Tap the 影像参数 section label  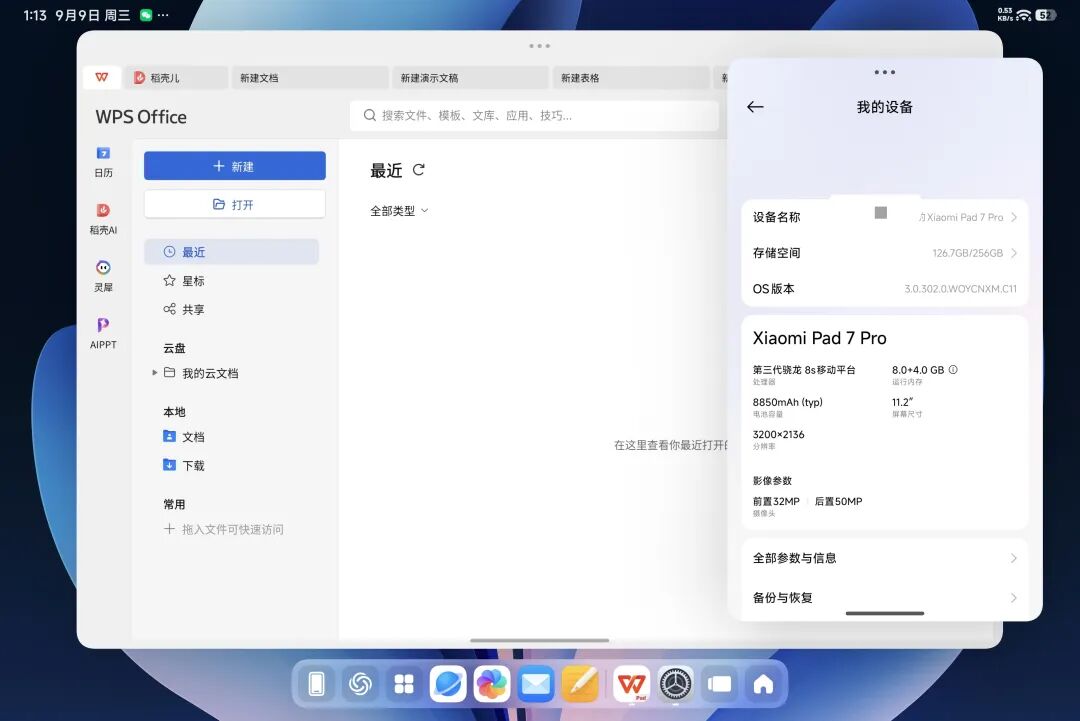pos(772,481)
